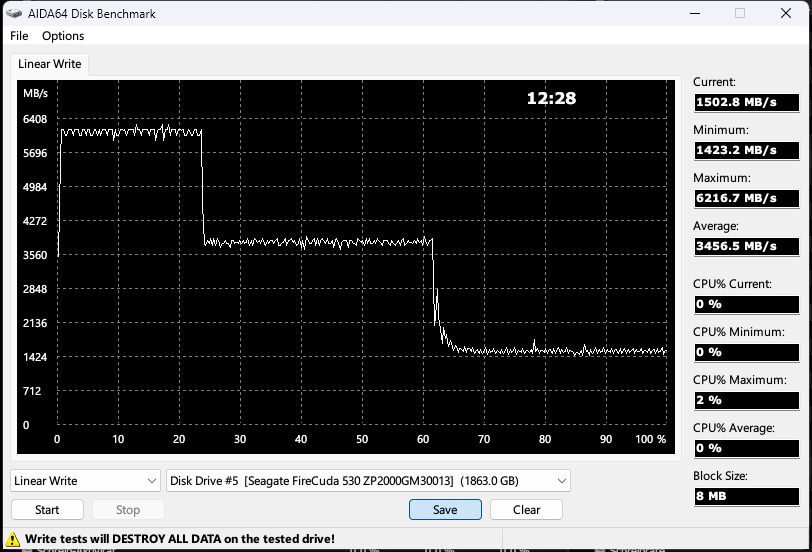This screenshot has height=552, width=812.
Task: Close the AIDA64 Disk Benchmark window
Action: [786, 13]
